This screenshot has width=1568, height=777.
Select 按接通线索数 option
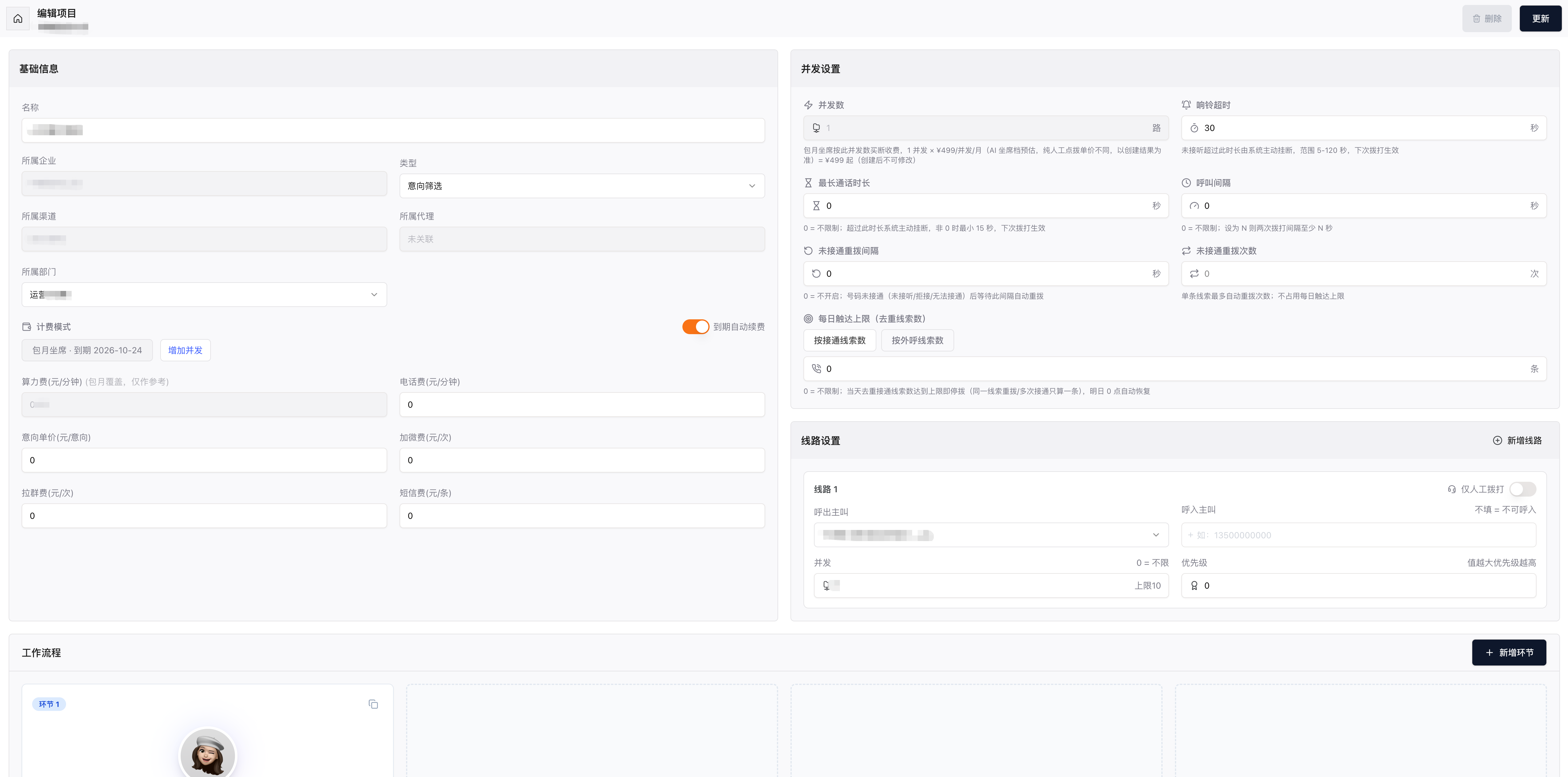tap(840, 341)
